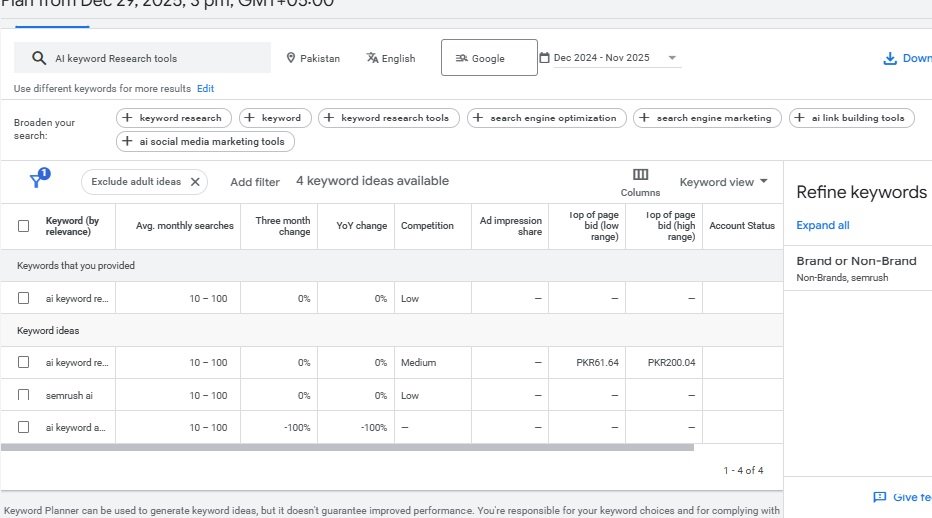Add 'ai link building tools' chip
This screenshot has height=518, width=932.
point(852,118)
